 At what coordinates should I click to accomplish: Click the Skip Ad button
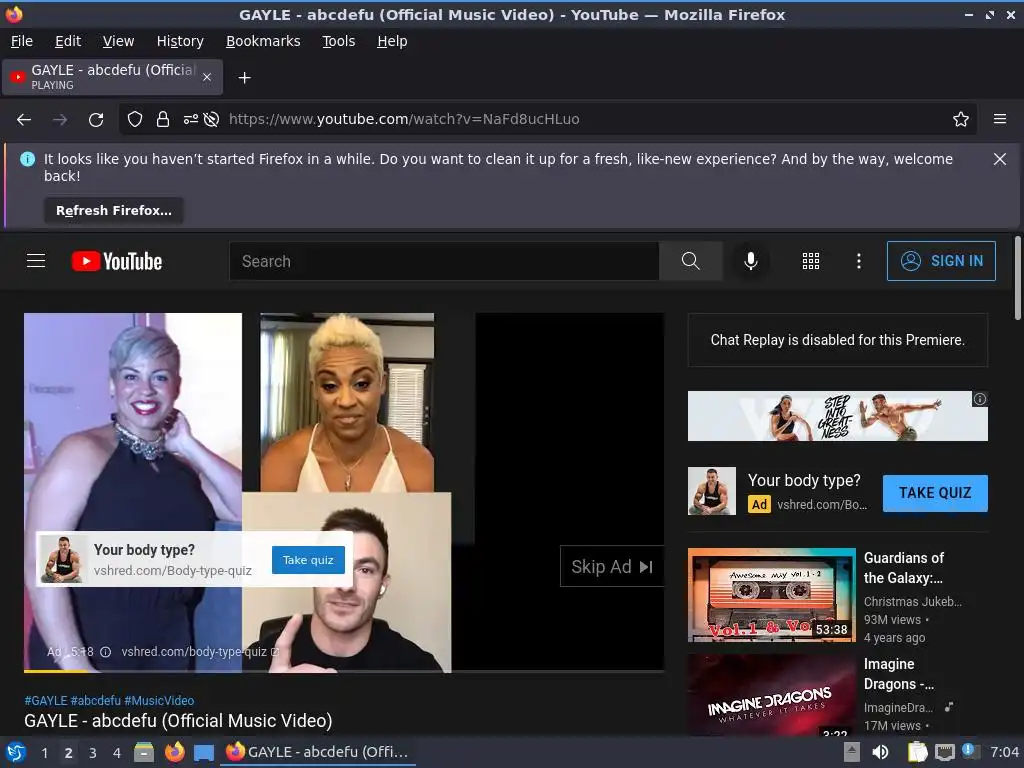pyautogui.click(x=612, y=567)
